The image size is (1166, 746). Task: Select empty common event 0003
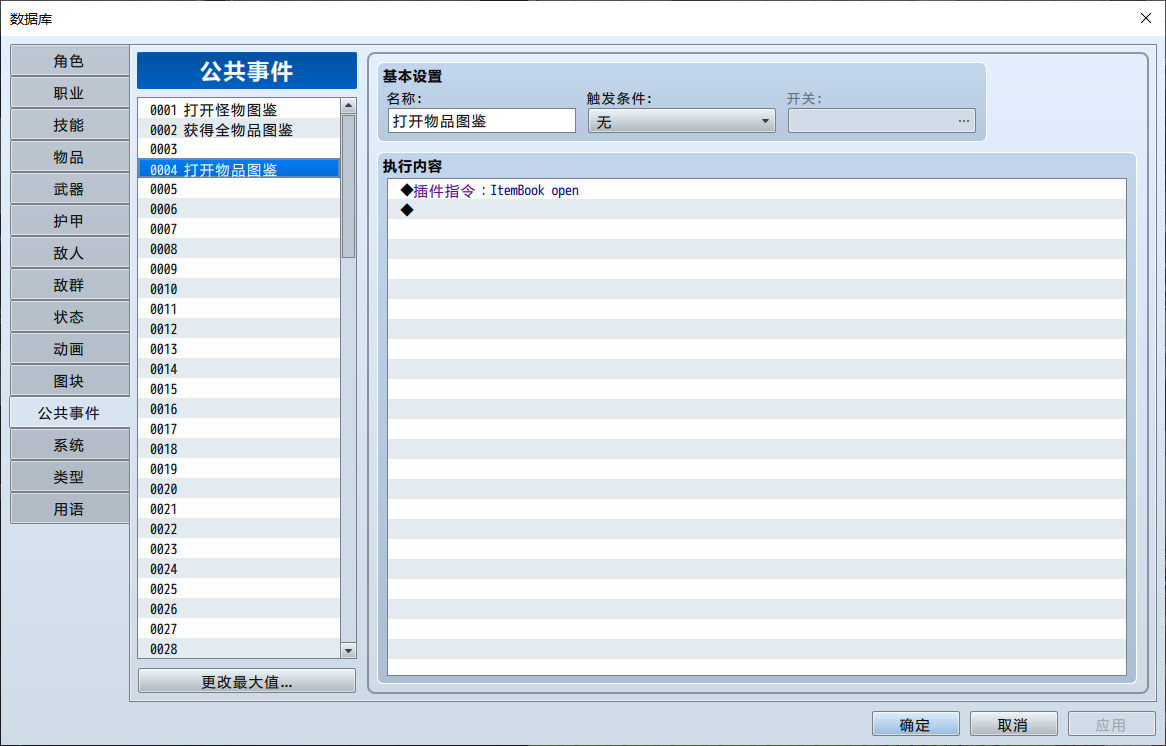point(239,149)
